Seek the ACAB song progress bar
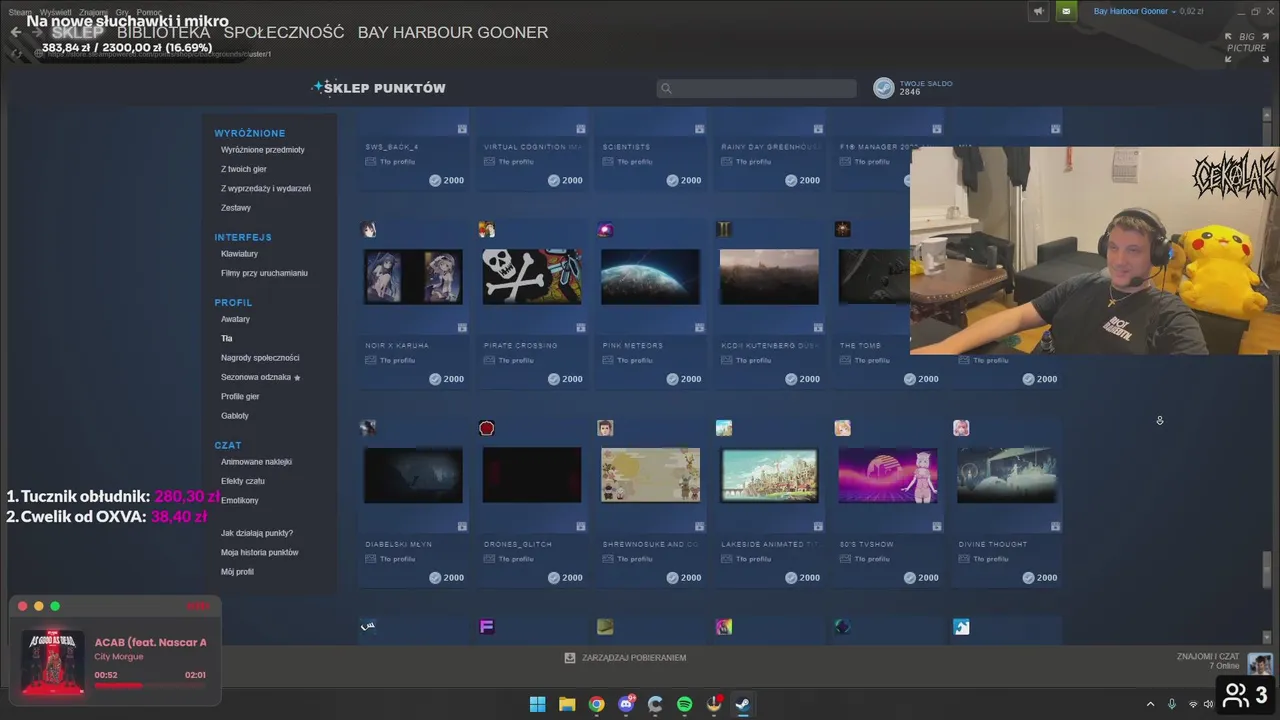1280x720 pixels. (150, 686)
